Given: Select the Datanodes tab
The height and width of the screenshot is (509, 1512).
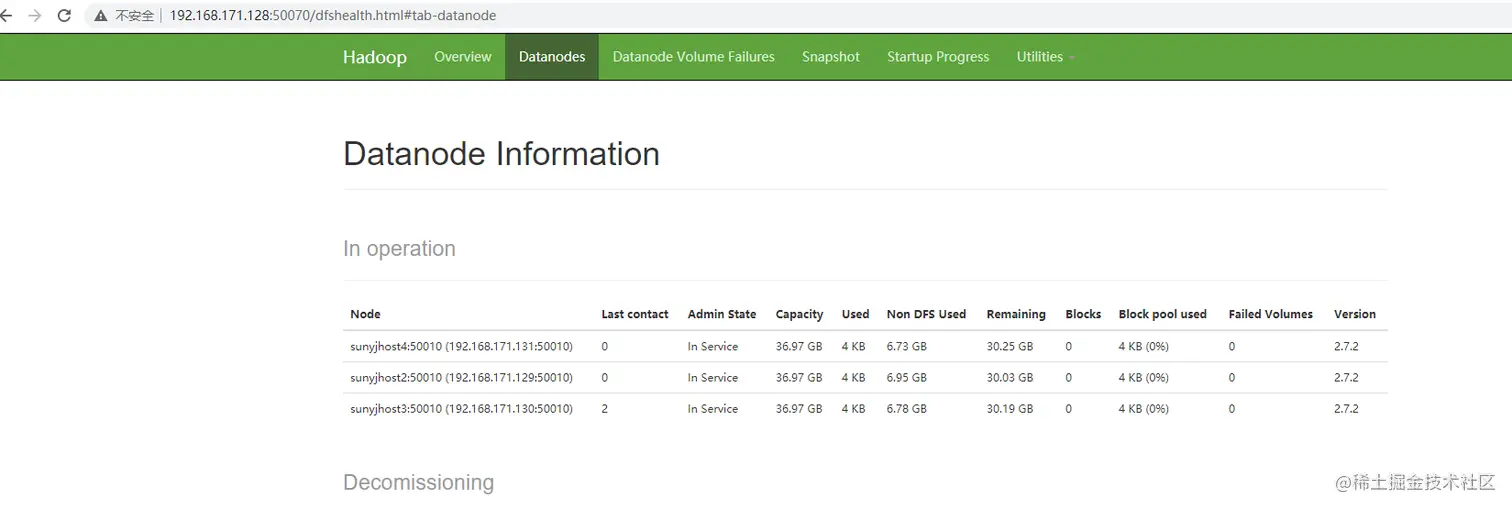Looking at the screenshot, I should tap(551, 57).
